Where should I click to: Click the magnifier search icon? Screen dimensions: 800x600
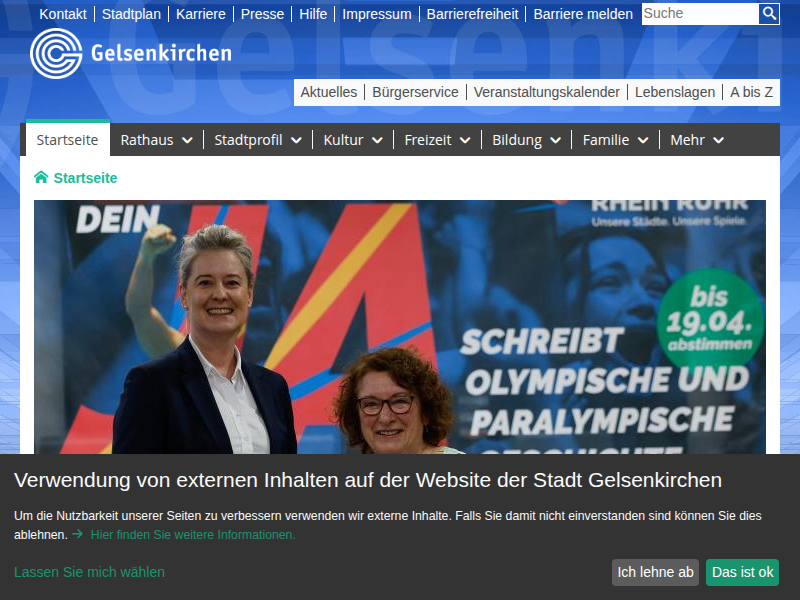(x=769, y=14)
